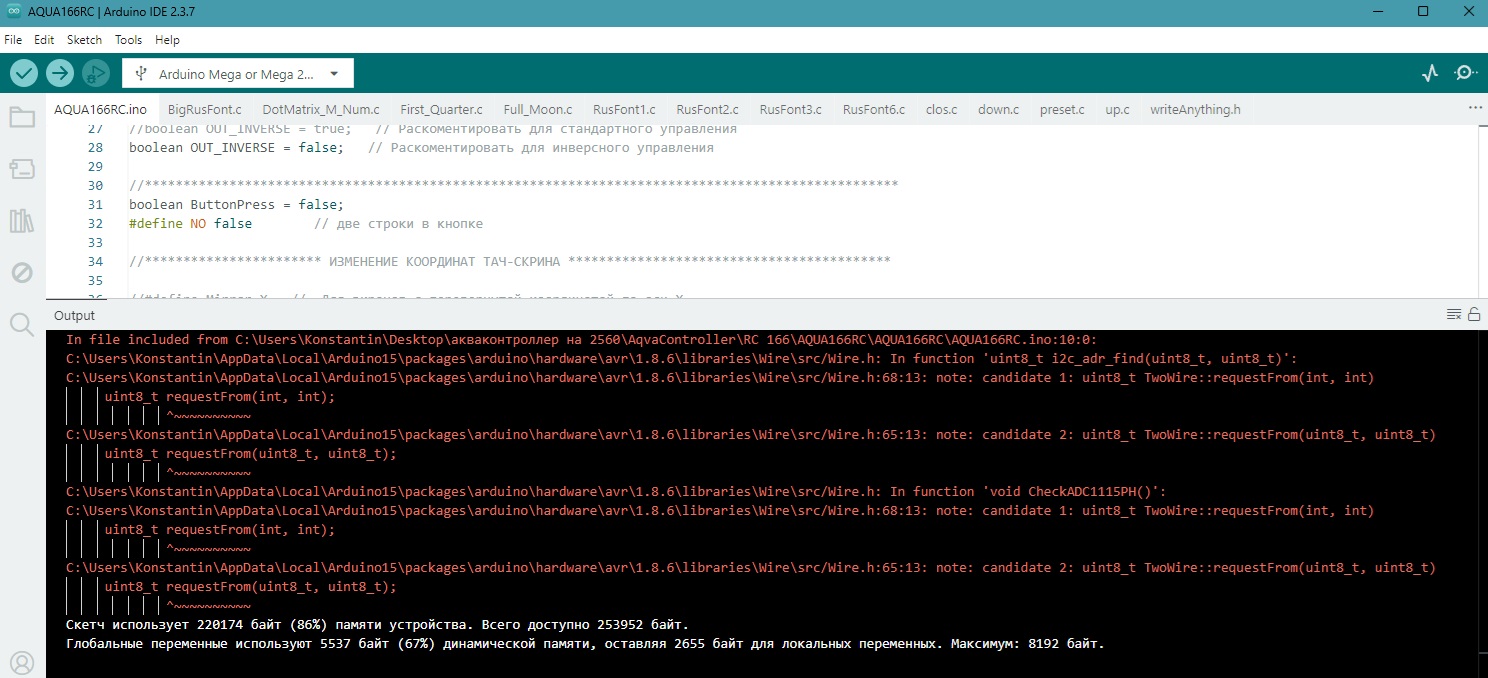The width and height of the screenshot is (1488, 678).
Task: Switch to the writeAnything.h tab
Action: tap(1195, 110)
